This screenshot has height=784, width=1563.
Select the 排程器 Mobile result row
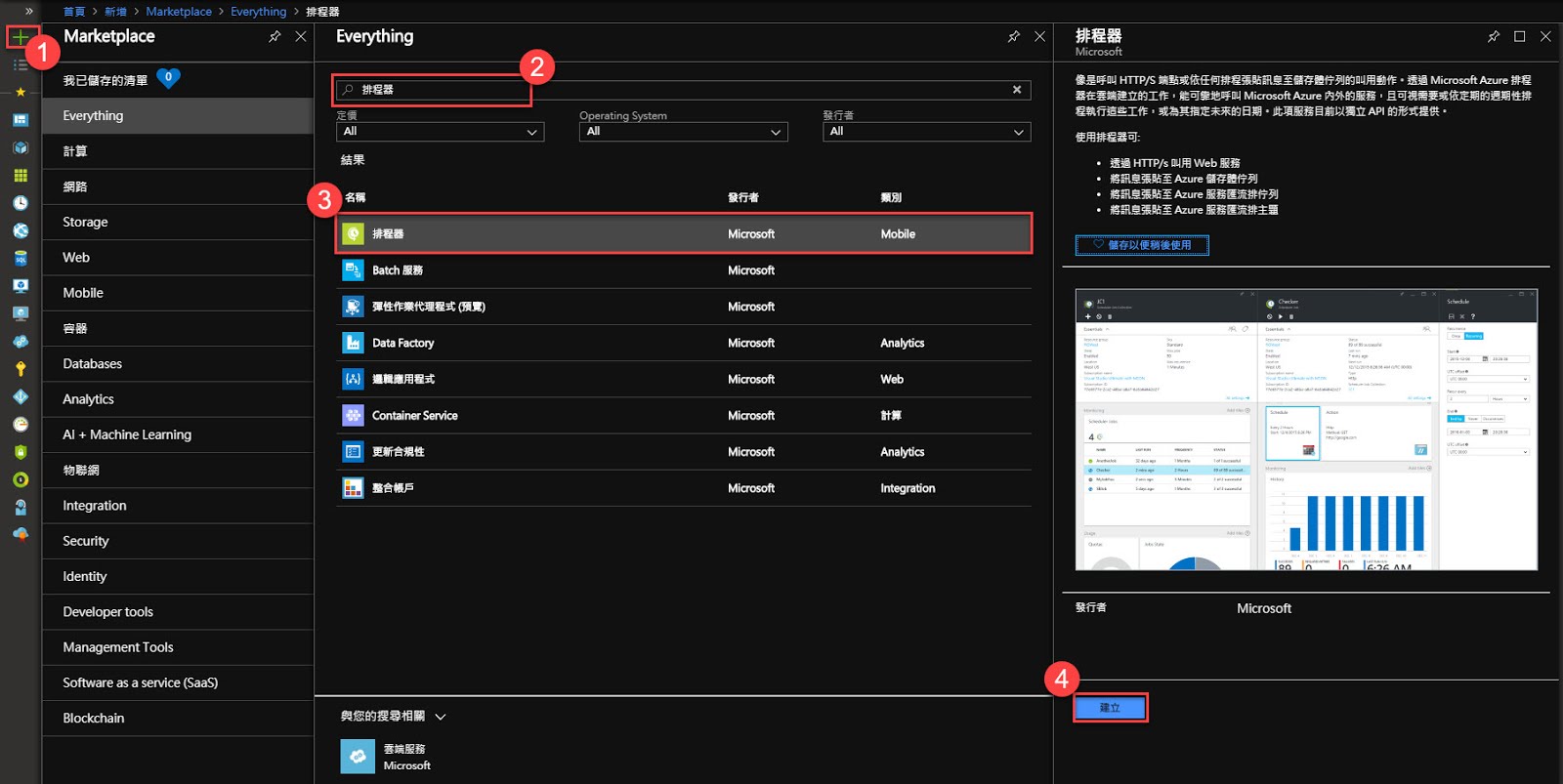coord(684,234)
